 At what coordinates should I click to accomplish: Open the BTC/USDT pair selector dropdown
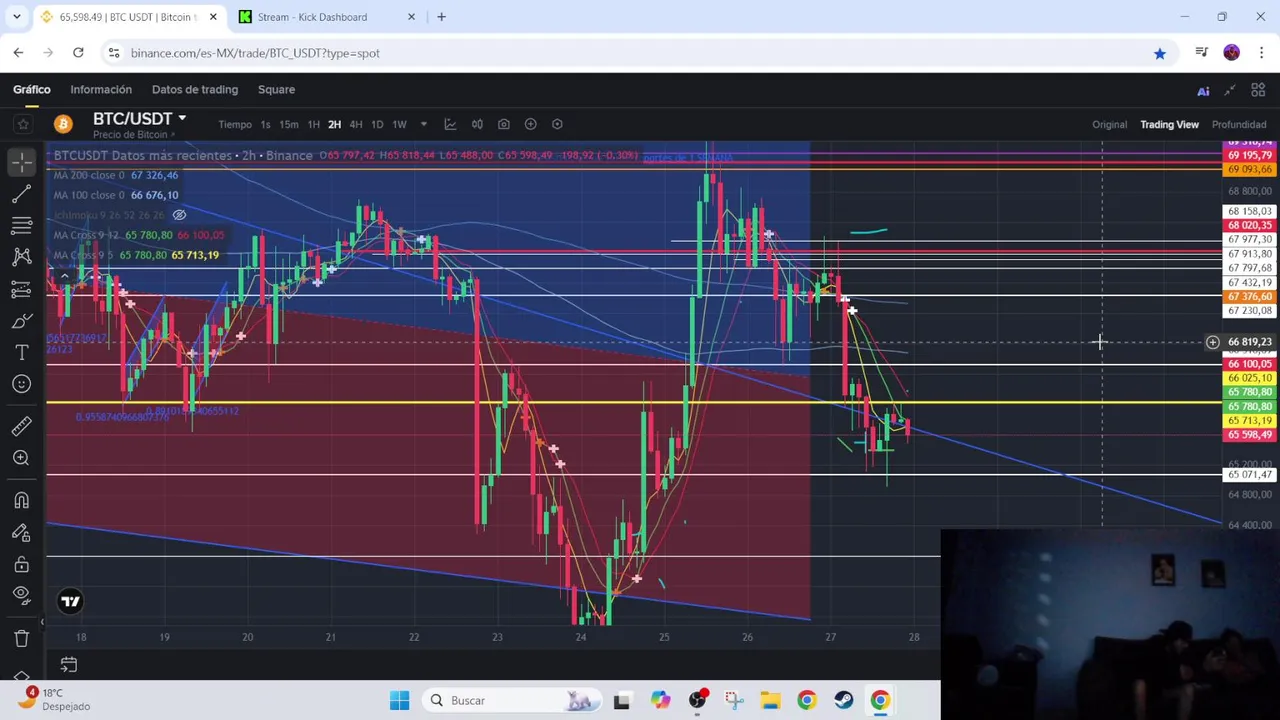139,118
